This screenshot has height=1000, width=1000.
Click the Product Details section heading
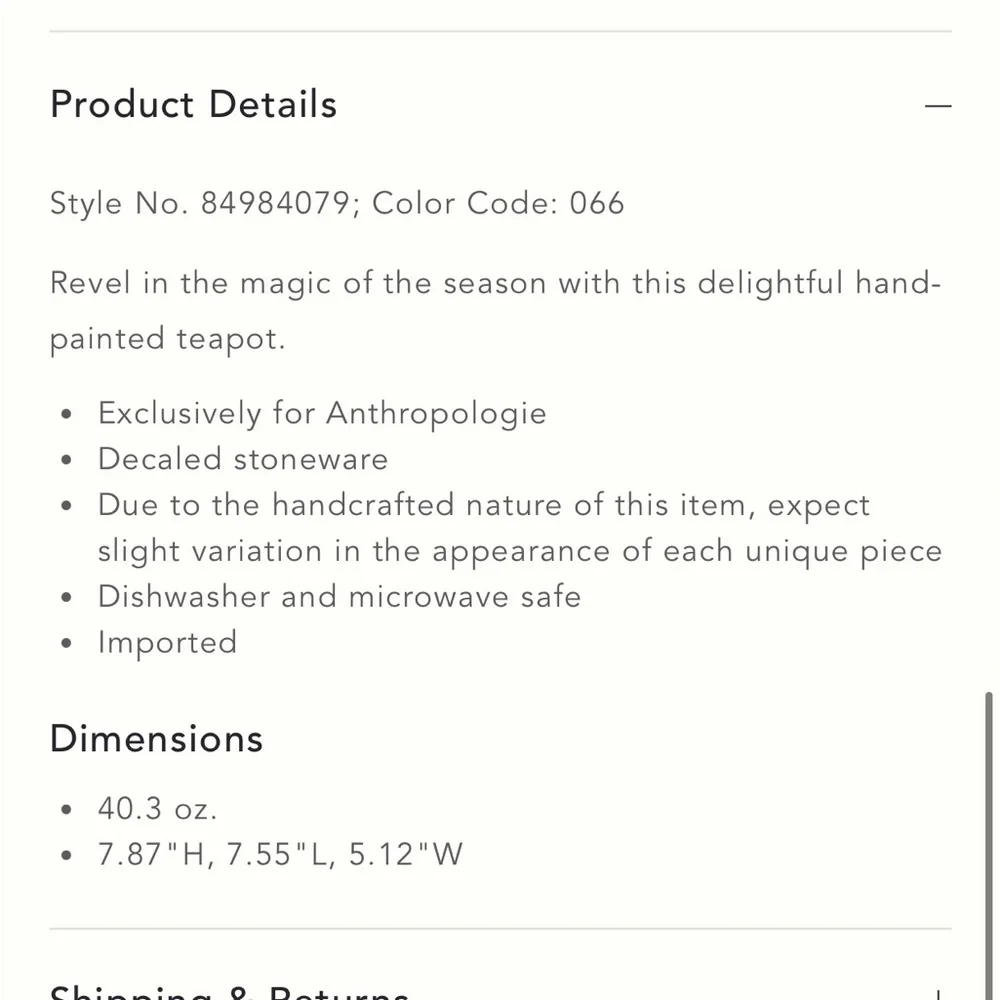(194, 105)
